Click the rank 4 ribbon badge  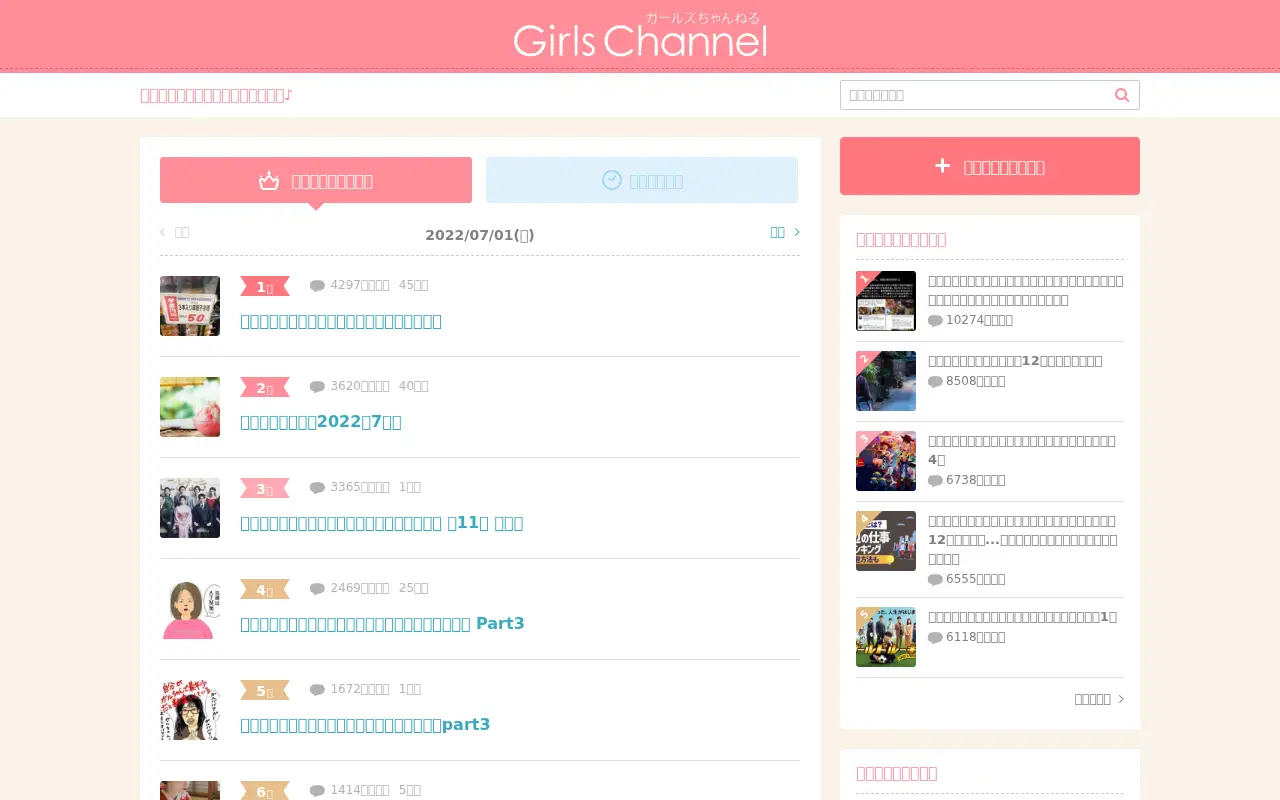pyautogui.click(x=265, y=589)
